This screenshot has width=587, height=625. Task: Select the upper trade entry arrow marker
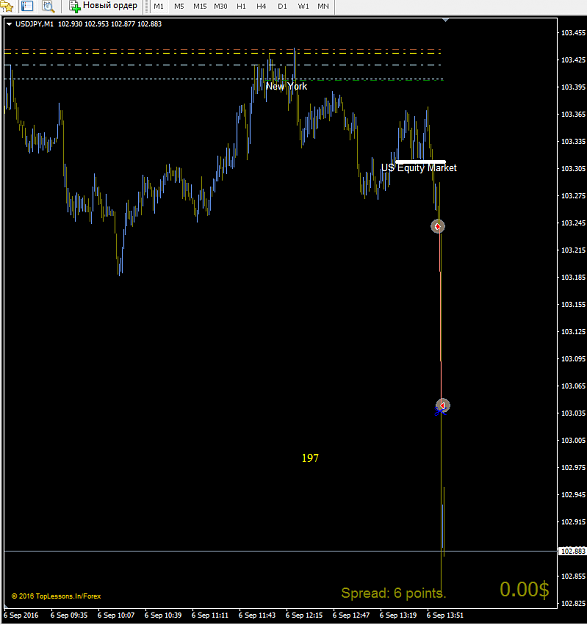point(438,226)
